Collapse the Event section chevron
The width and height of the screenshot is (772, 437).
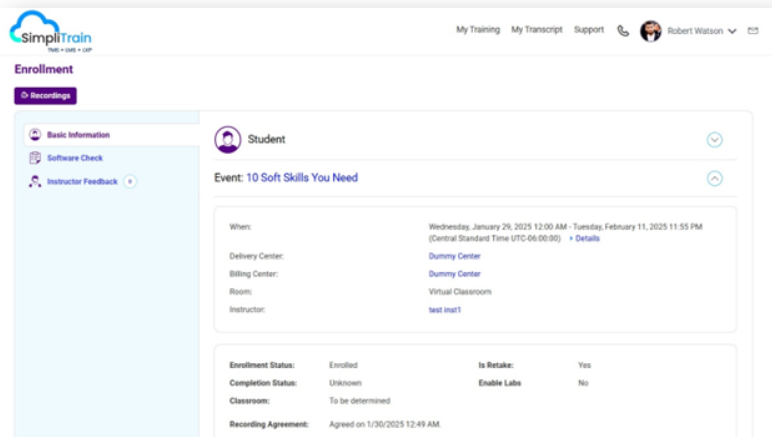pyautogui.click(x=714, y=178)
